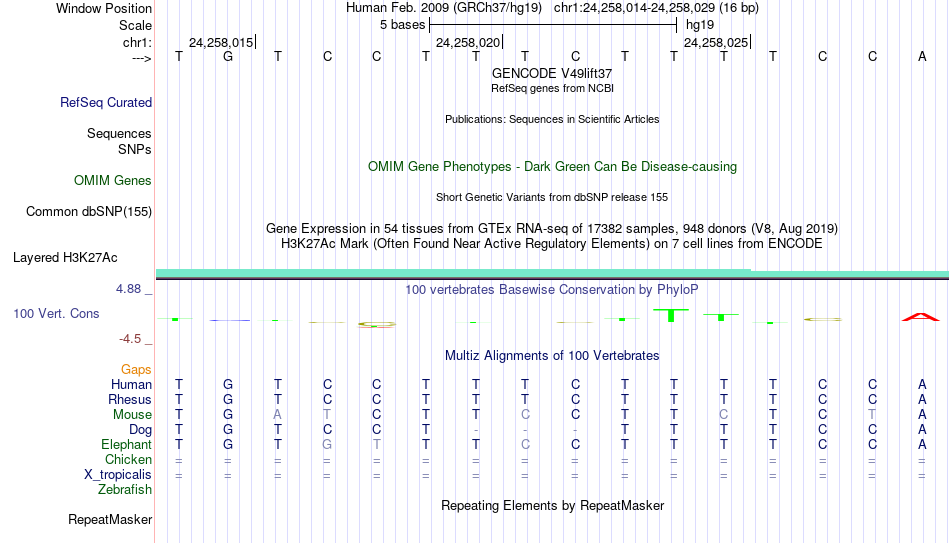Click the hg19 label next to scale bar
The image size is (950, 543).
click(700, 25)
